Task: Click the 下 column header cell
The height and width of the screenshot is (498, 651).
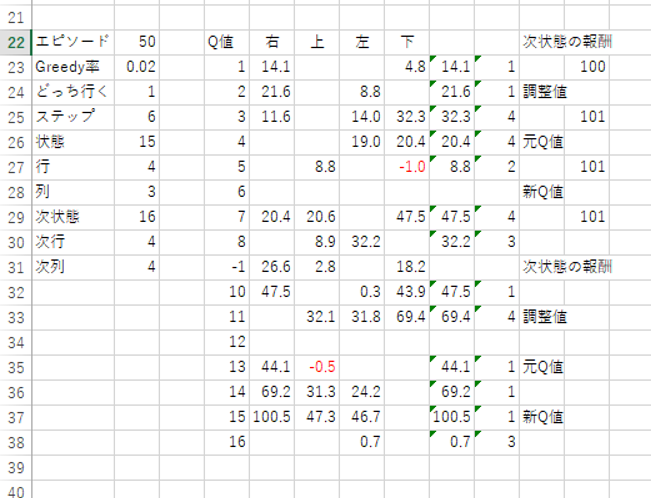Action: [407, 42]
